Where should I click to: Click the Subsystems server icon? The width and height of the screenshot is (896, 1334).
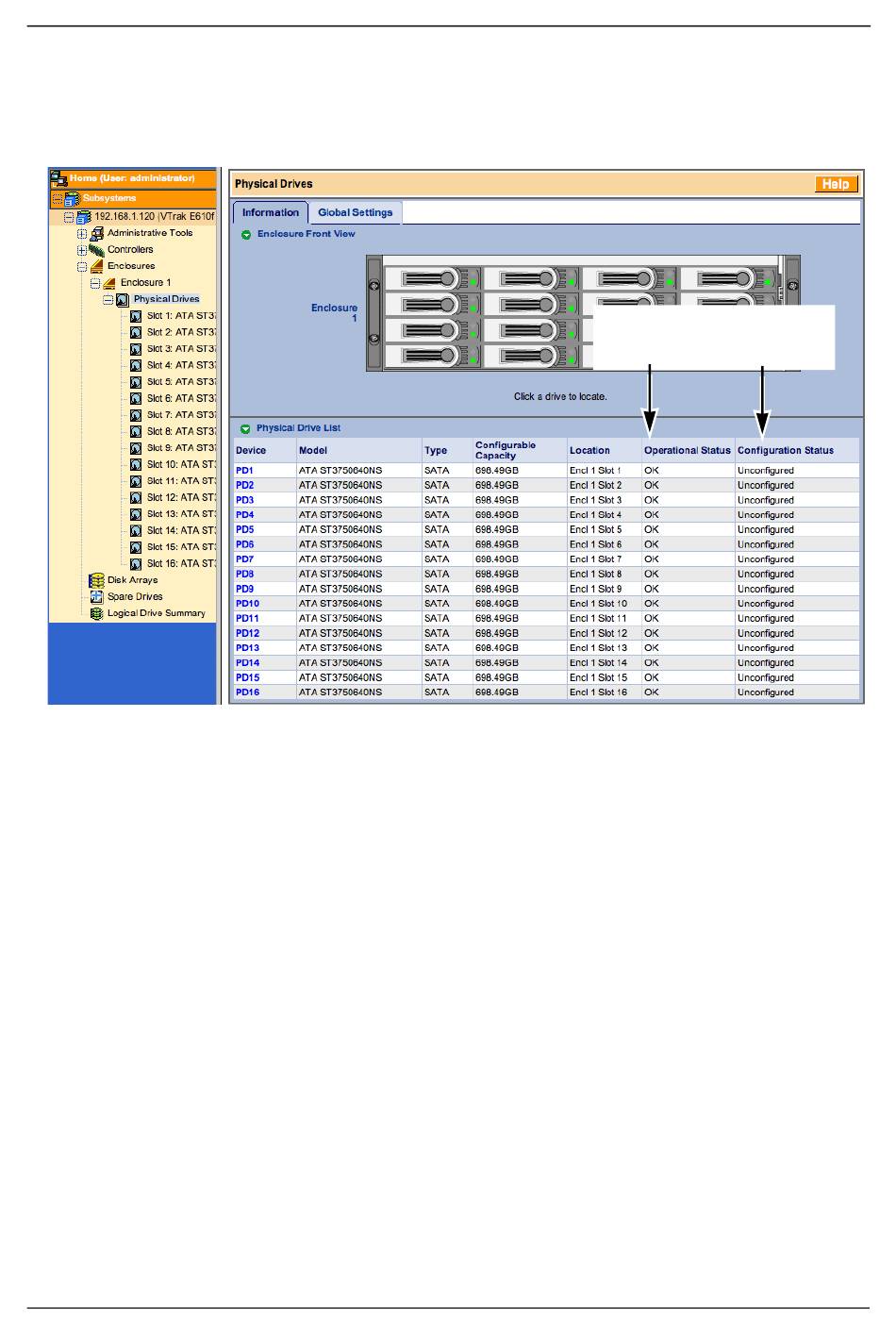(x=72, y=199)
